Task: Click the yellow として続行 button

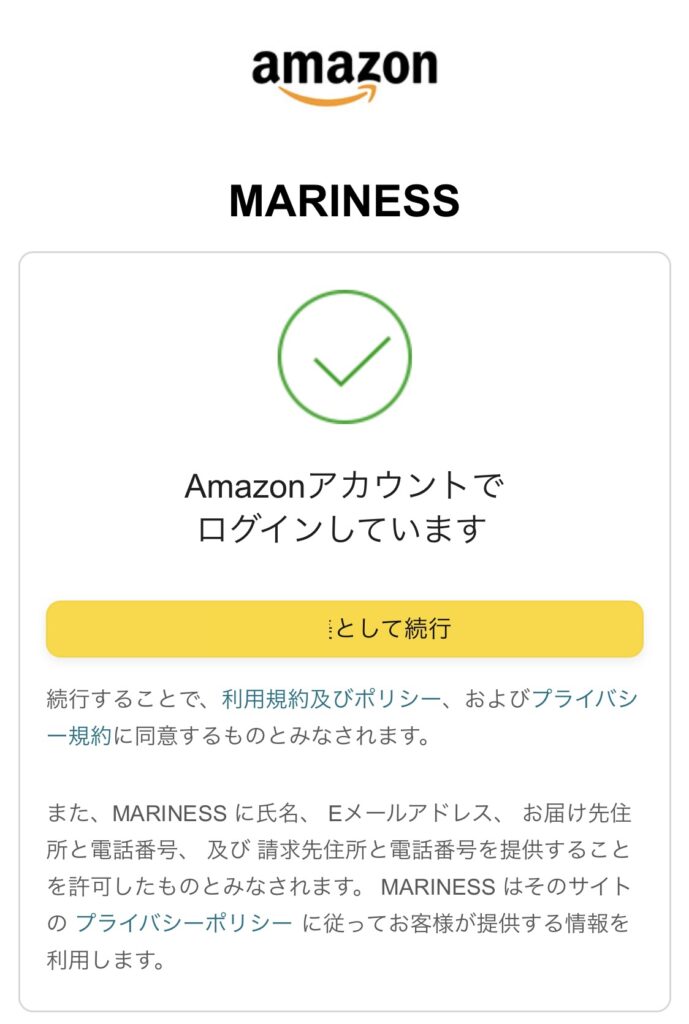Action: pos(344,629)
